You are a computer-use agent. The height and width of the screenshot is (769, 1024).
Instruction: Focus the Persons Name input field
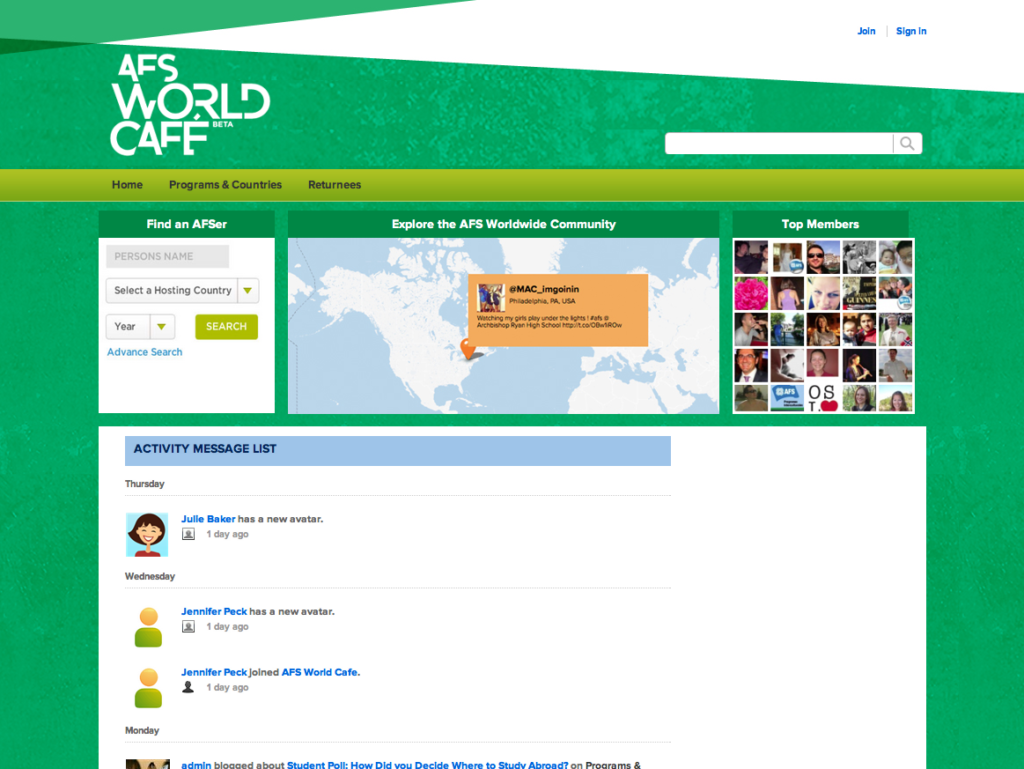(167, 256)
